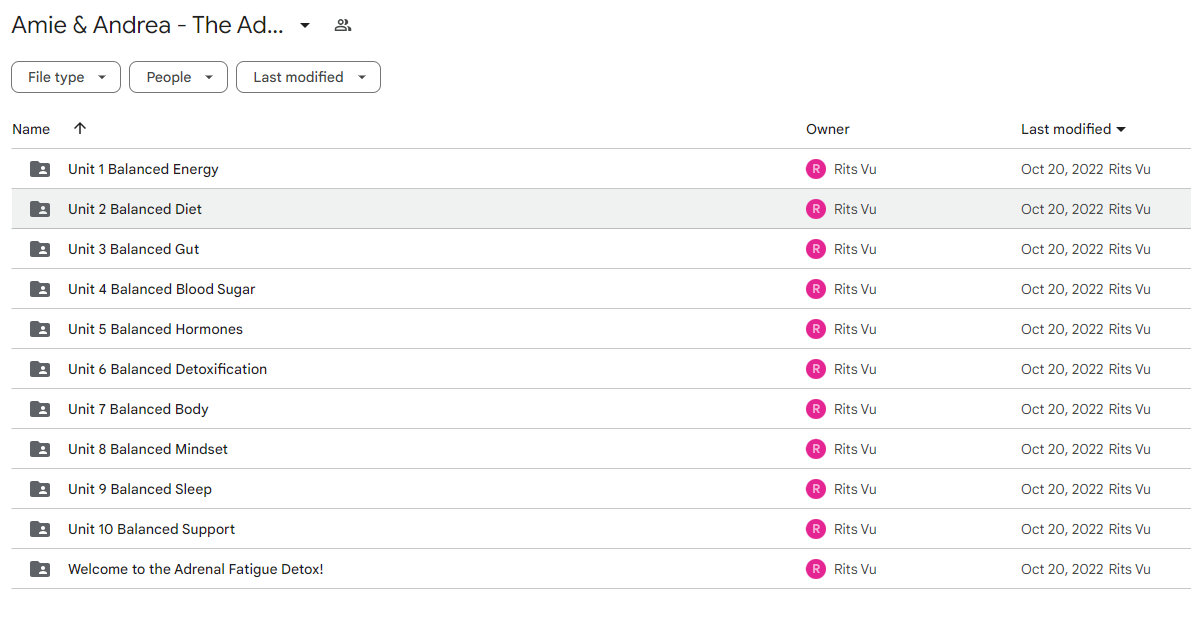Click Oct 20, 2022 date in Unit 4 row
Viewport: 1191px width, 618px height.
coord(1062,289)
